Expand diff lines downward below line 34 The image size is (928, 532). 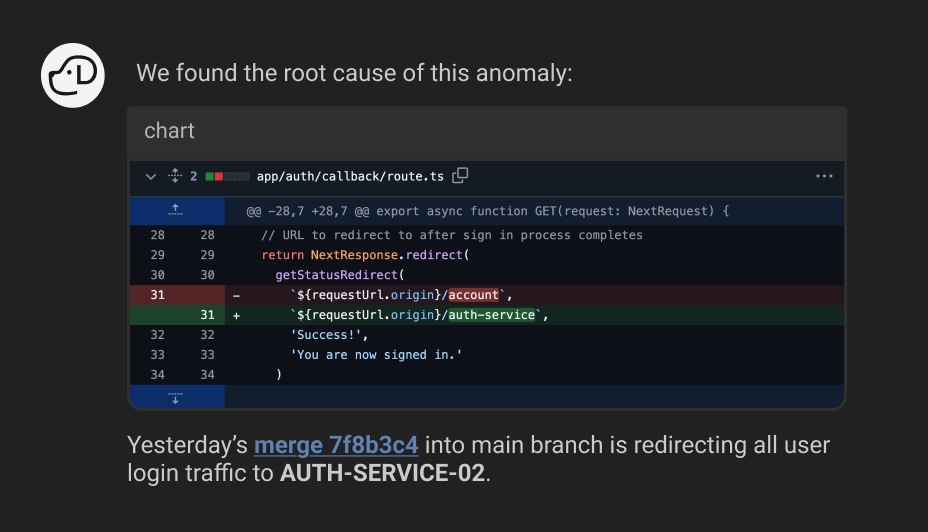176,397
